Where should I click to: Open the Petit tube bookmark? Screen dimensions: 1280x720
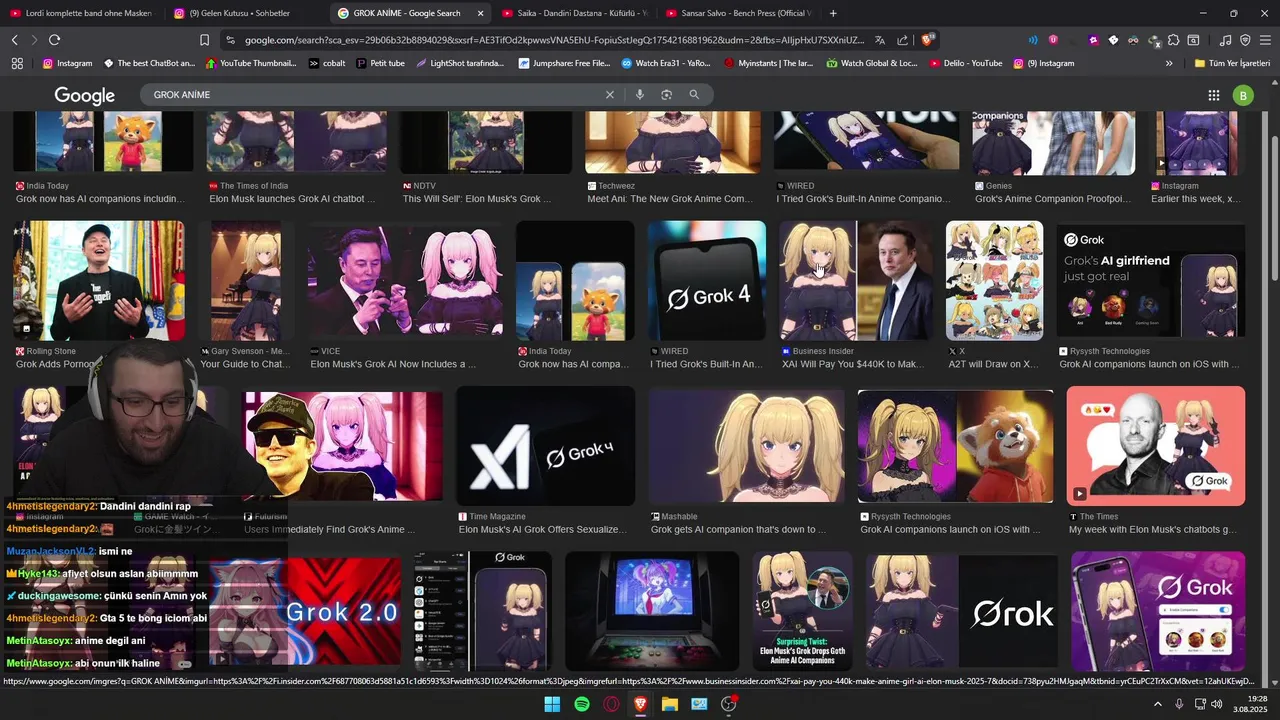pyautogui.click(x=380, y=63)
